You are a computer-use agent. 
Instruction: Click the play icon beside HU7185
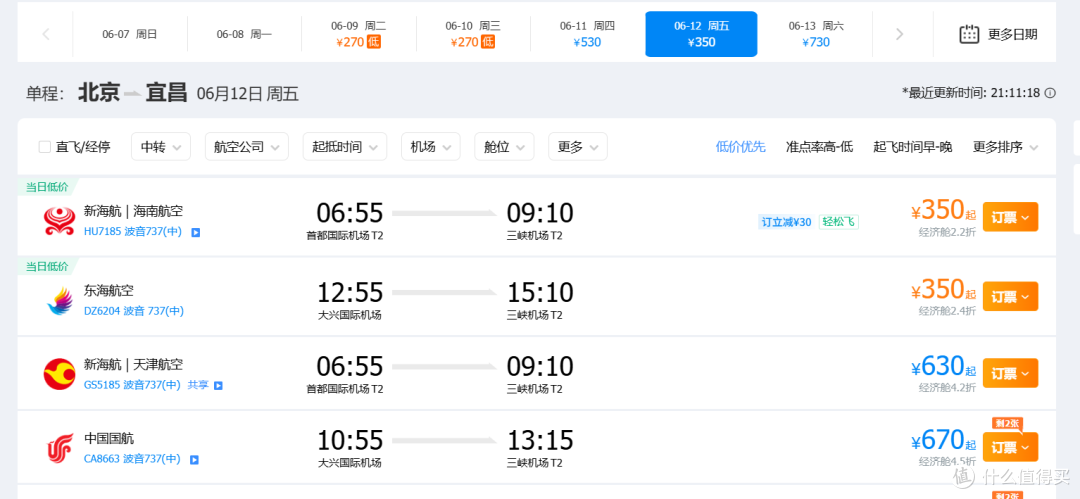tap(196, 232)
